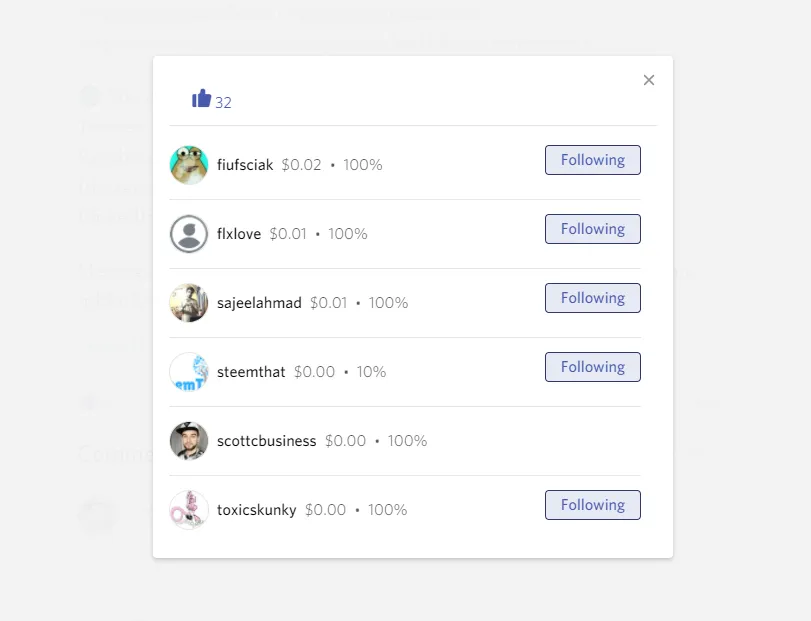Open scottcbusiness's profile photo
This screenshot has width=811, height=621.
(189, 441)
